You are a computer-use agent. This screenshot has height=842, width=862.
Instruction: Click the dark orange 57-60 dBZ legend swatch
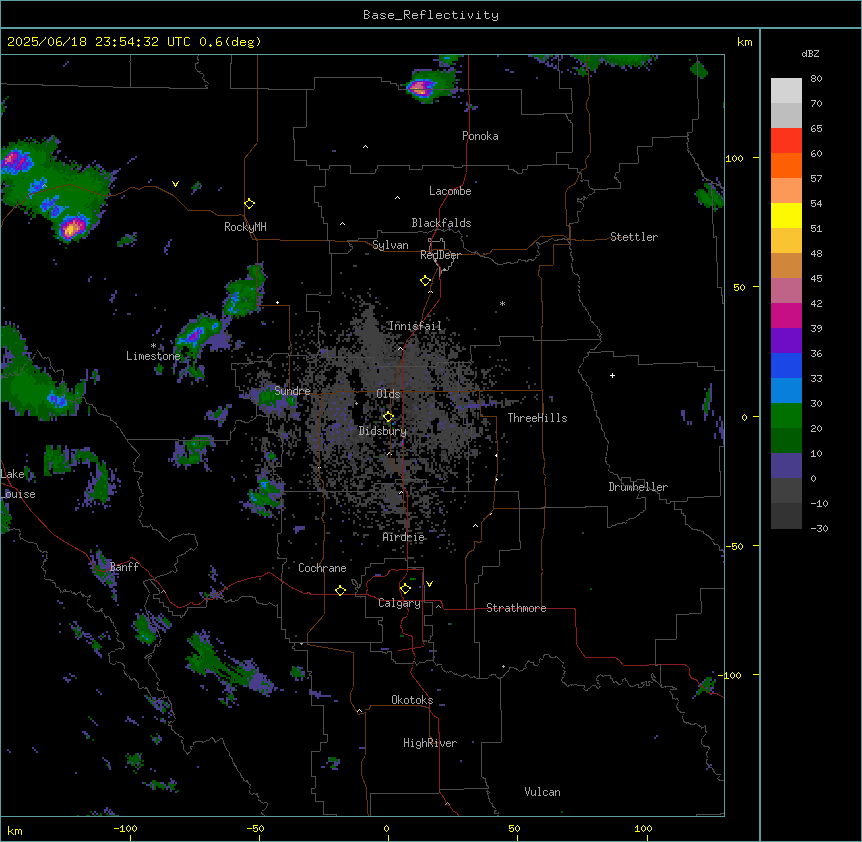pyautogui.click(x=786, y=165)
